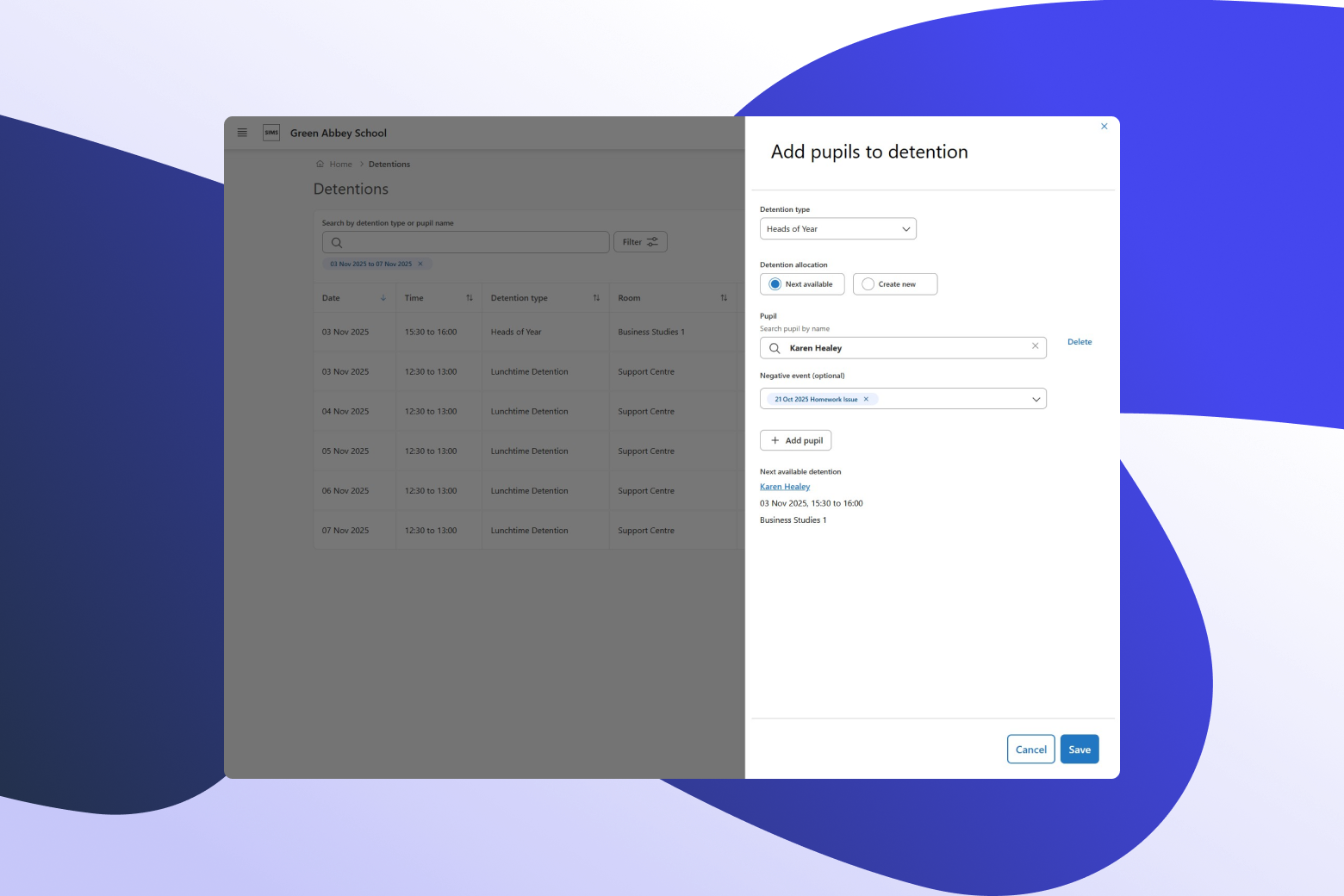Open the Detention type Heads of Year dropdown

tap(837, 229)
